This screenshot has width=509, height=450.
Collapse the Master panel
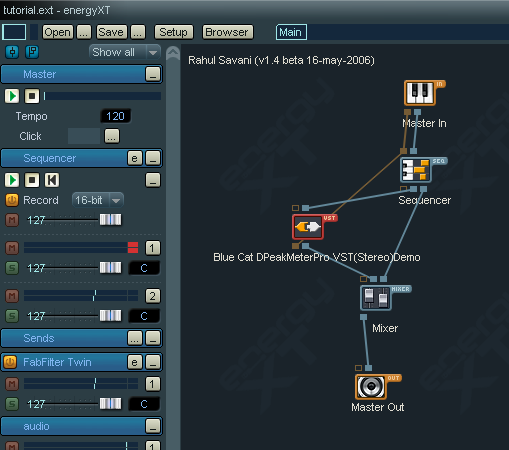pyautogui.click(x=153, y=74)
